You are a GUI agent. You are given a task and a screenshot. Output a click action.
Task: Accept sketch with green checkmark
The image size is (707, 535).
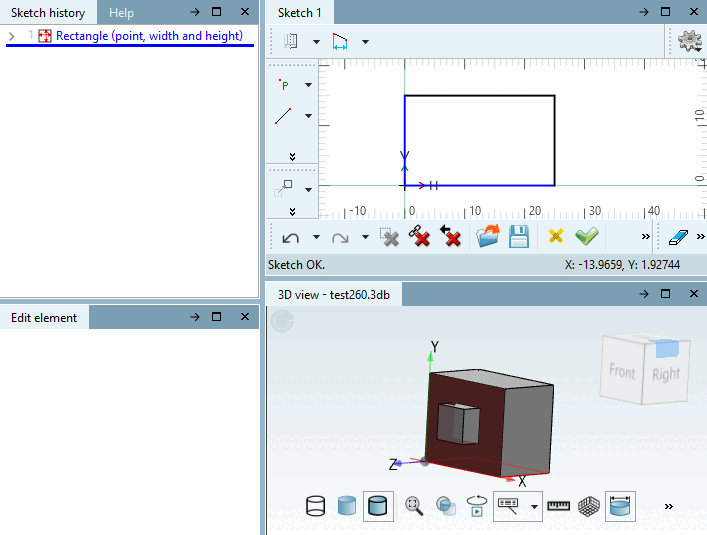587,236
